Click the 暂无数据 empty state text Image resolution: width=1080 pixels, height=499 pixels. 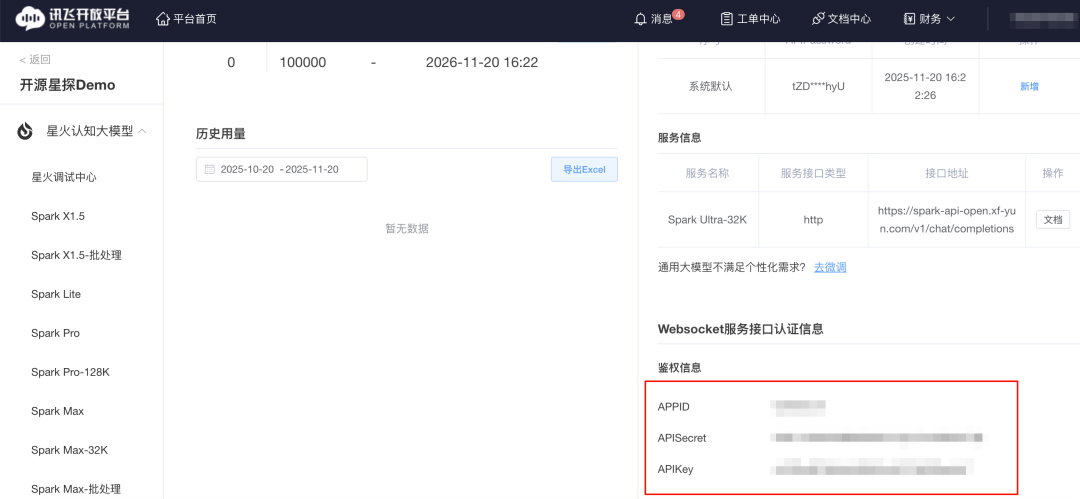tap(407, 228)
